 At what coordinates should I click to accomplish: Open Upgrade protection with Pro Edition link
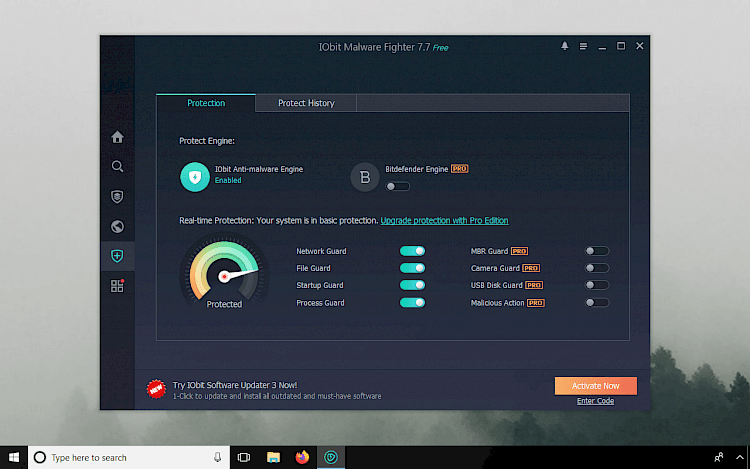(444, 220)
